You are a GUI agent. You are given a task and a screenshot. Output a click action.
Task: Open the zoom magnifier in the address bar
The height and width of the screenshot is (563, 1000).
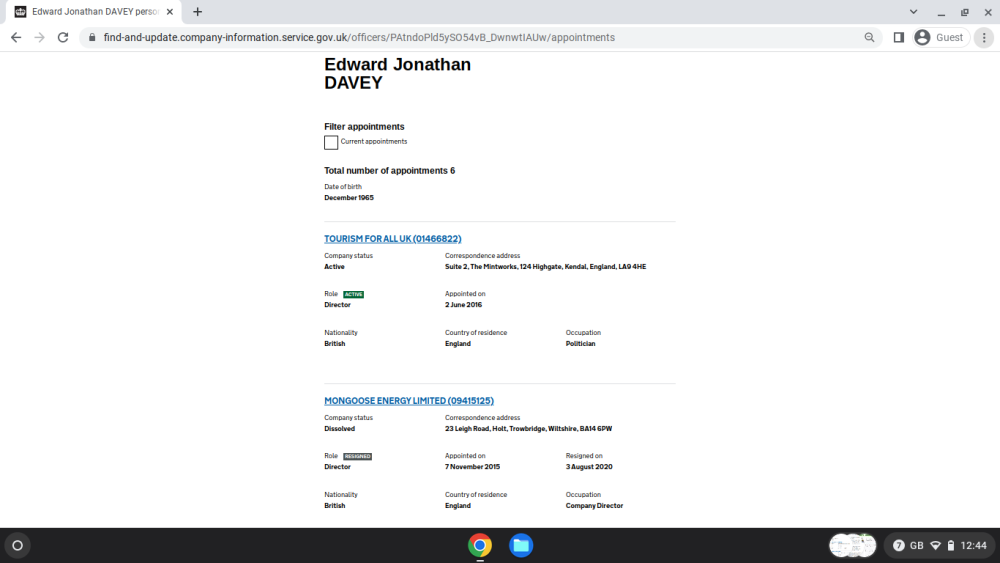pyautogui.click(x=869, y=38)
